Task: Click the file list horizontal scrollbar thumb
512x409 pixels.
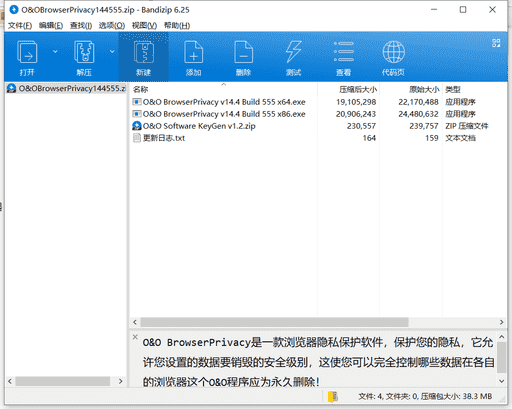Action: (274, 322)
